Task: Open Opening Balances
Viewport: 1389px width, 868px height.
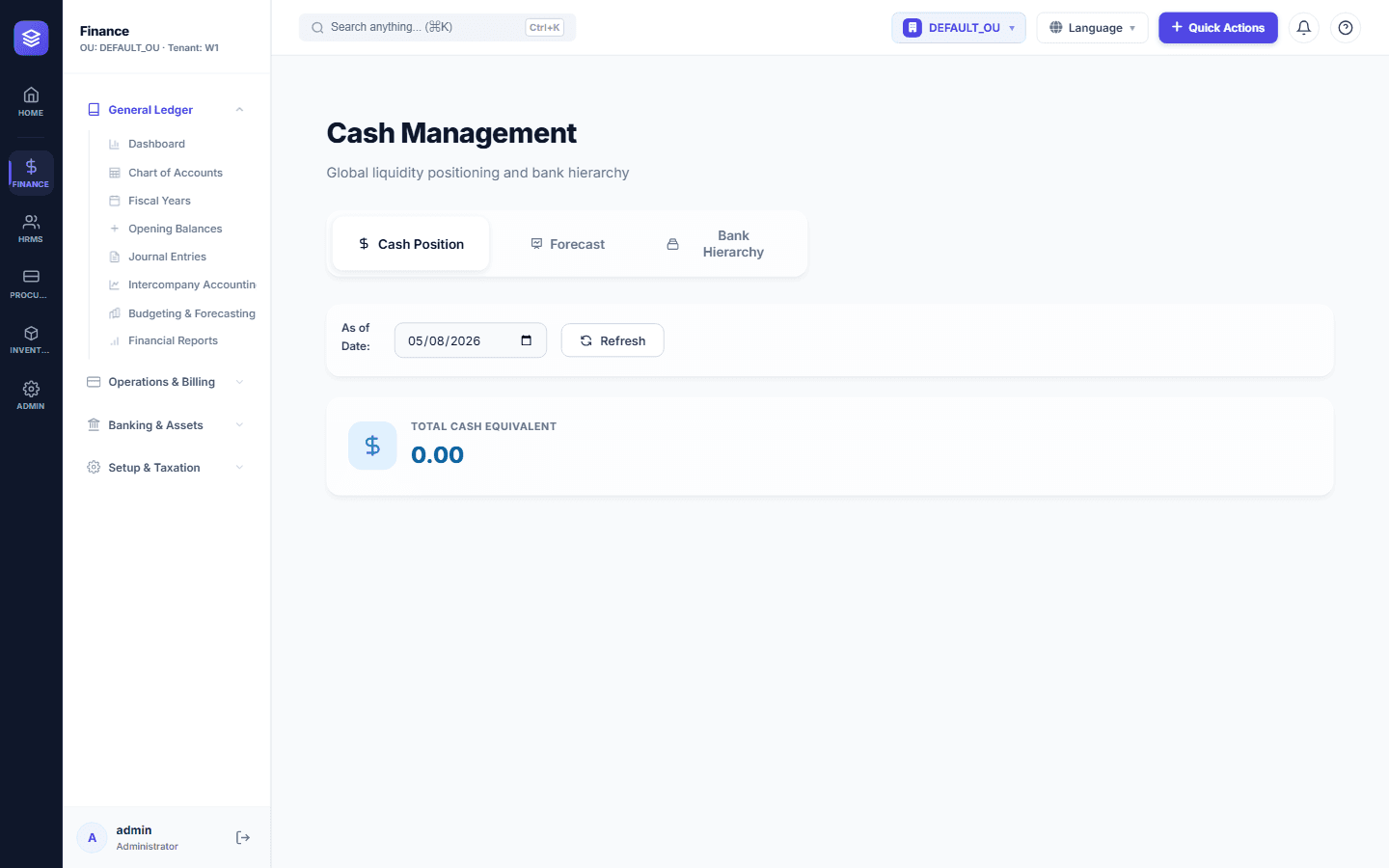Action: pyautogui.click(x=175, y=229)
